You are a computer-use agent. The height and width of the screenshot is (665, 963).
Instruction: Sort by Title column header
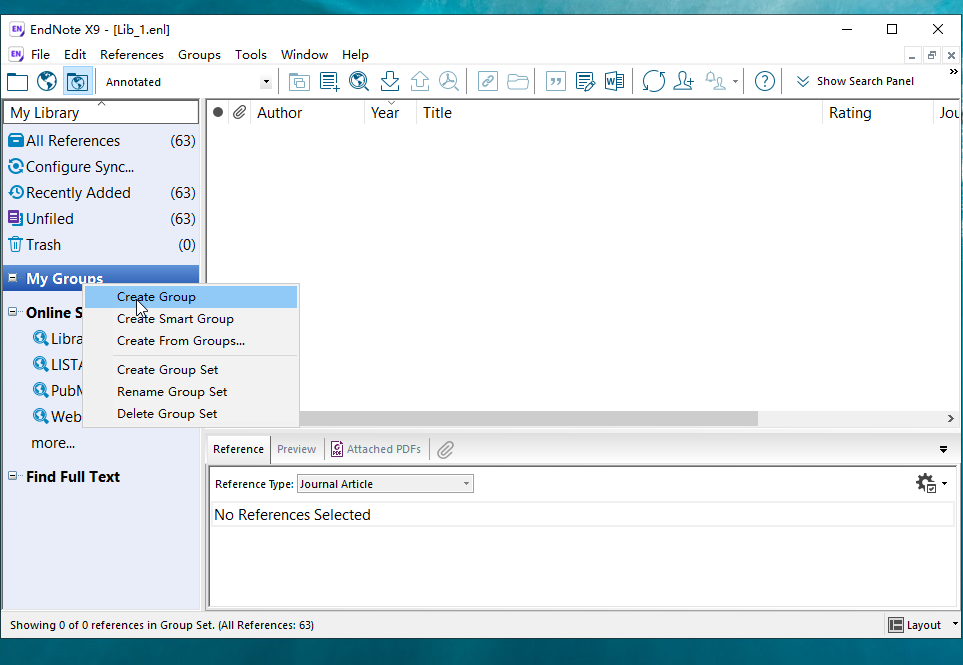(x=619, y=112)
